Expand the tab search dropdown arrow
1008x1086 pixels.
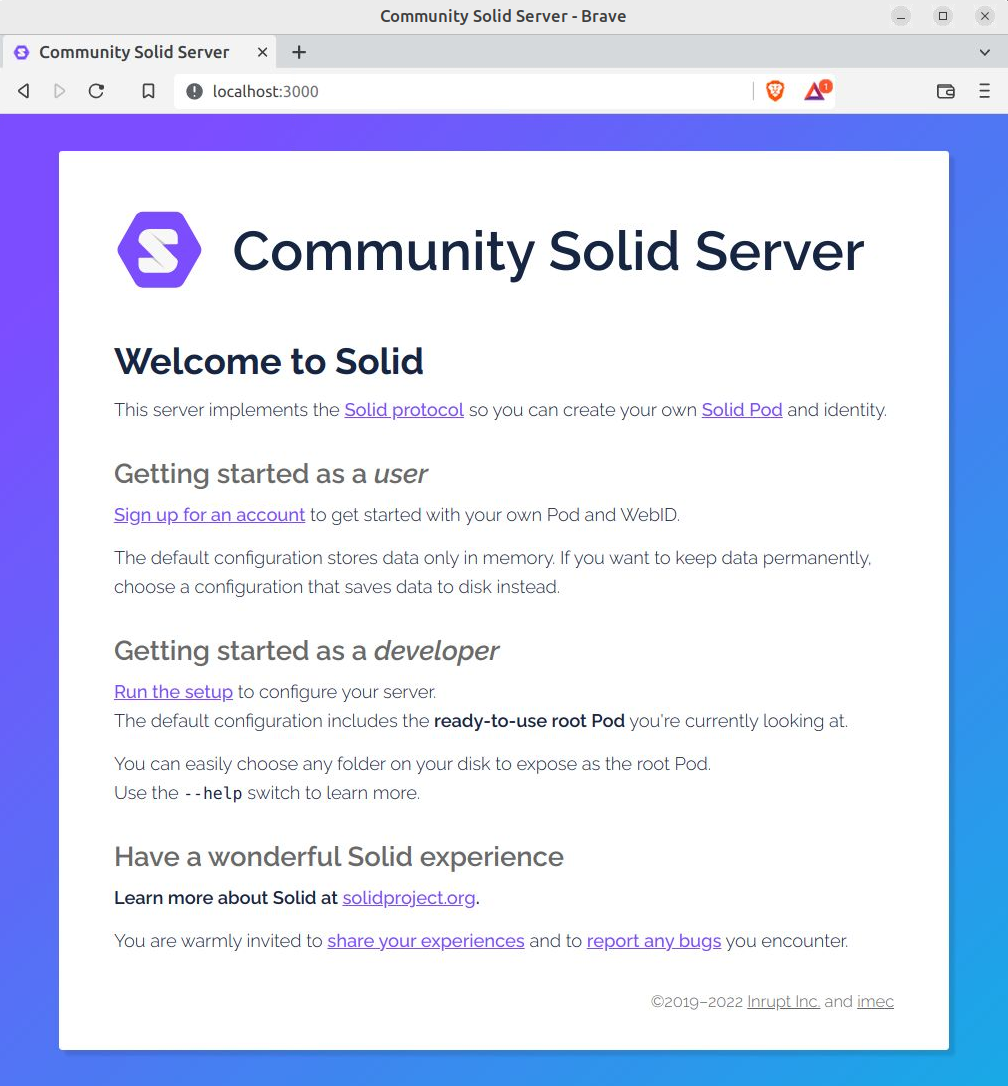pyautogui.click(x=984, y=52)
